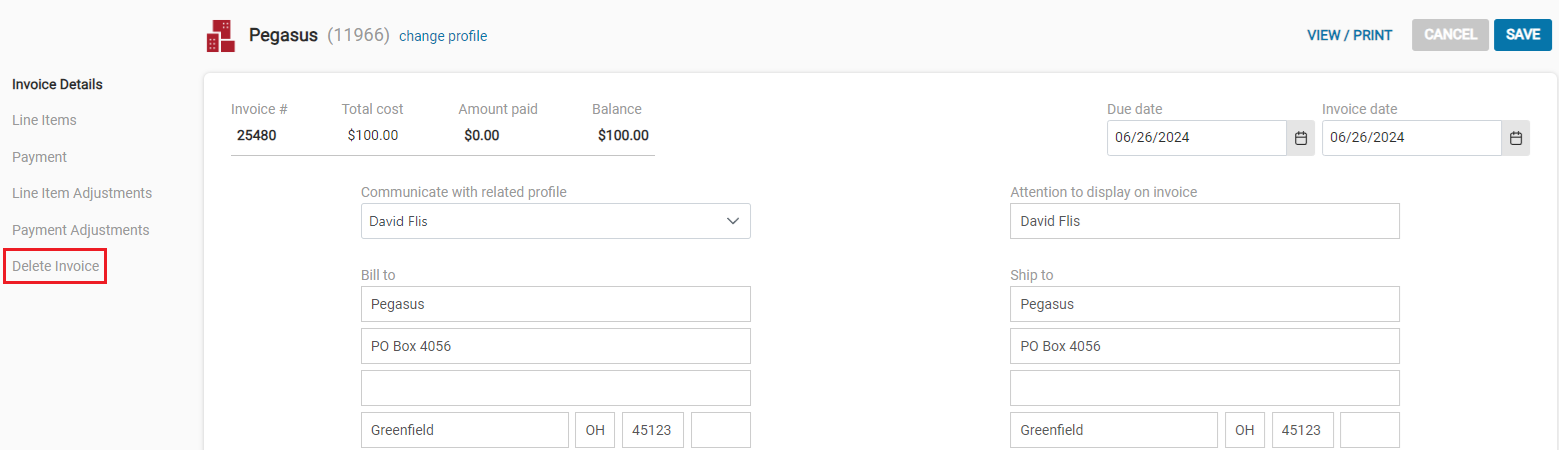Click Delete Invoice in the sidebar
Screen dimensions: 1559x450
pyautogui.click(x=55, y=266)
